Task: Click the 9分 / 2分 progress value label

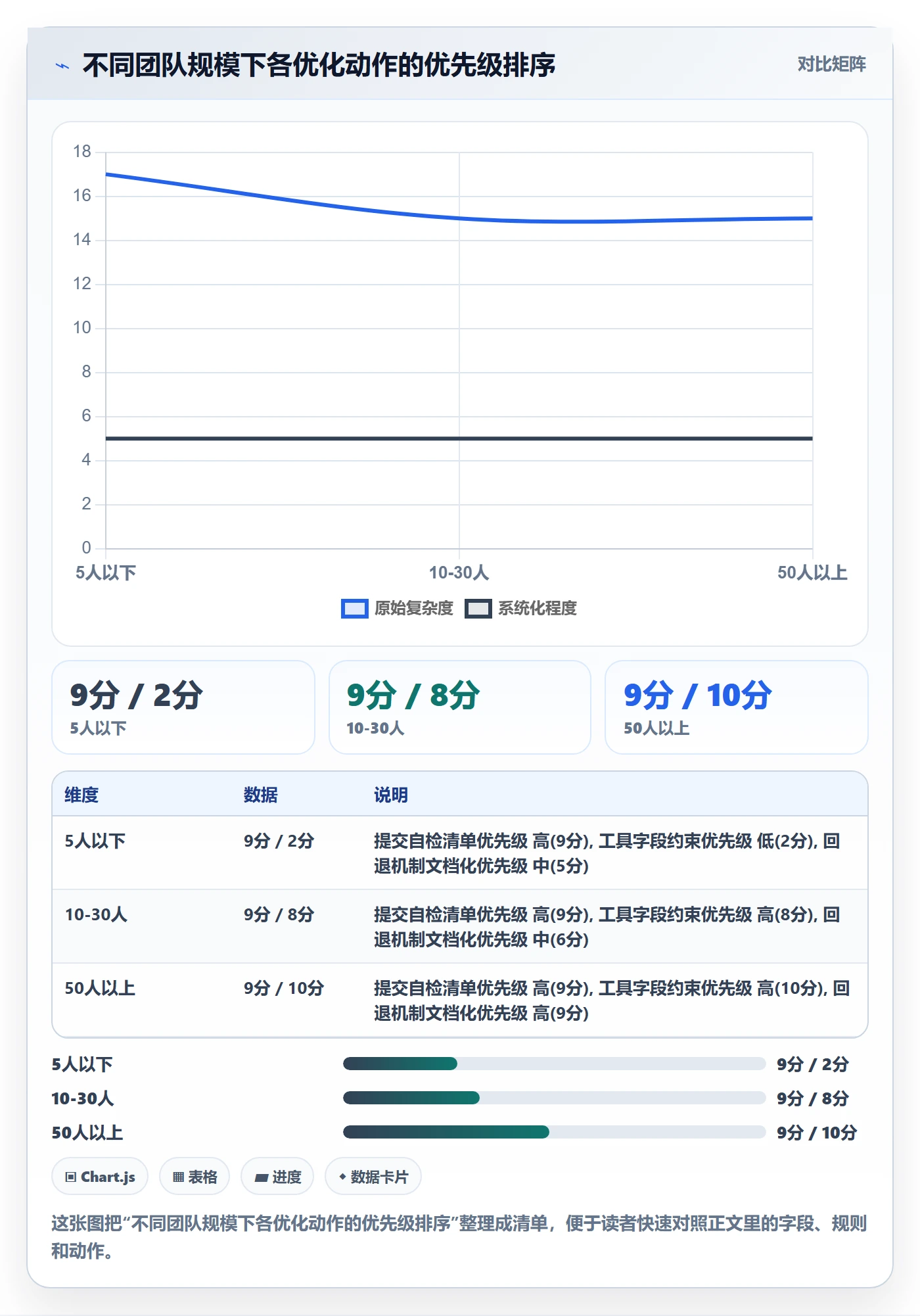Action: click(x=812, y=1064)
